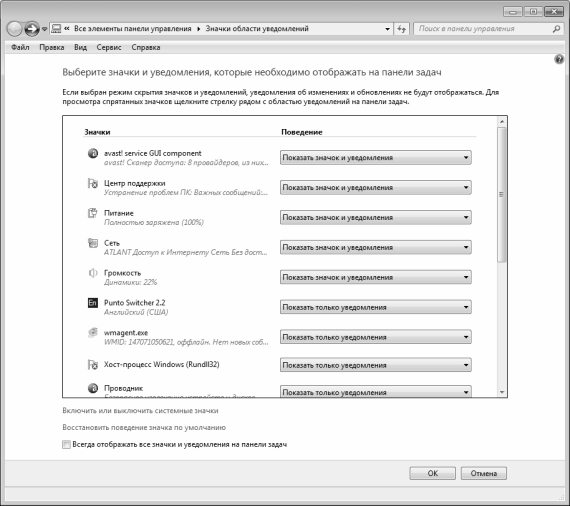570x506 pixels.
Task: Click the refresh icon beside address bar
Action: coord(401,29)
